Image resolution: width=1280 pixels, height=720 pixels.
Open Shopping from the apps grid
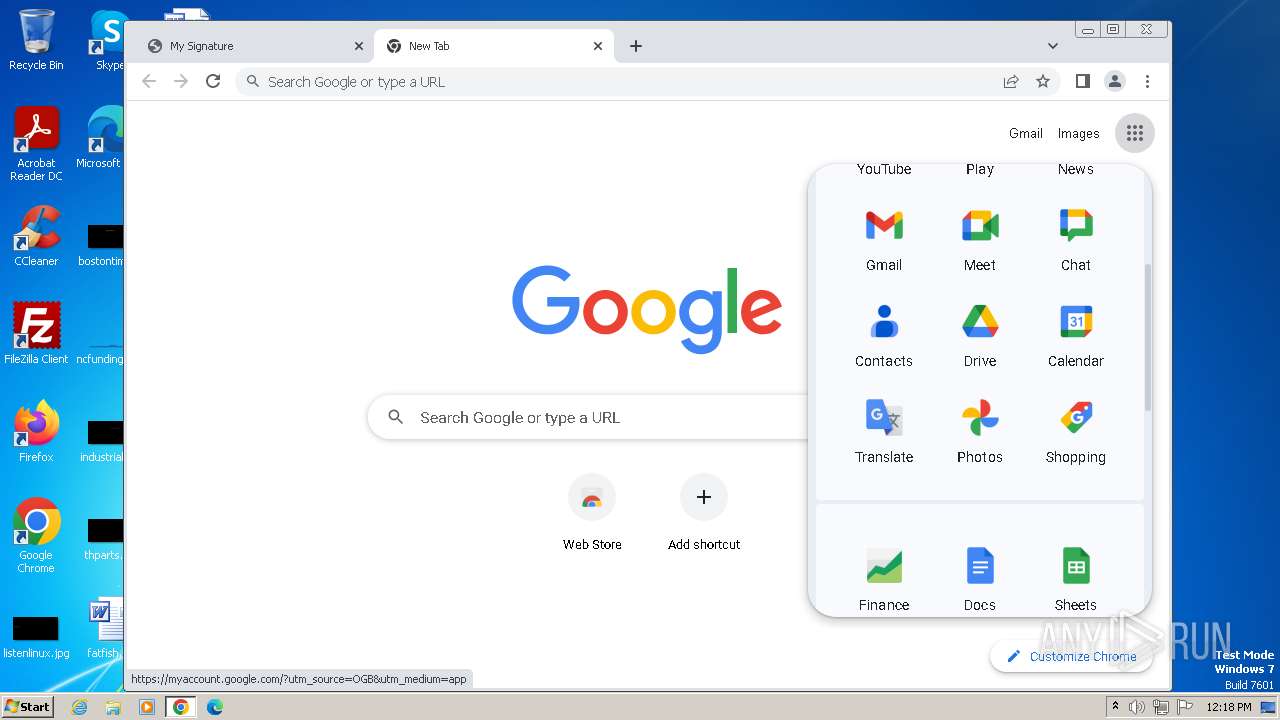[x=1076, y=432]
